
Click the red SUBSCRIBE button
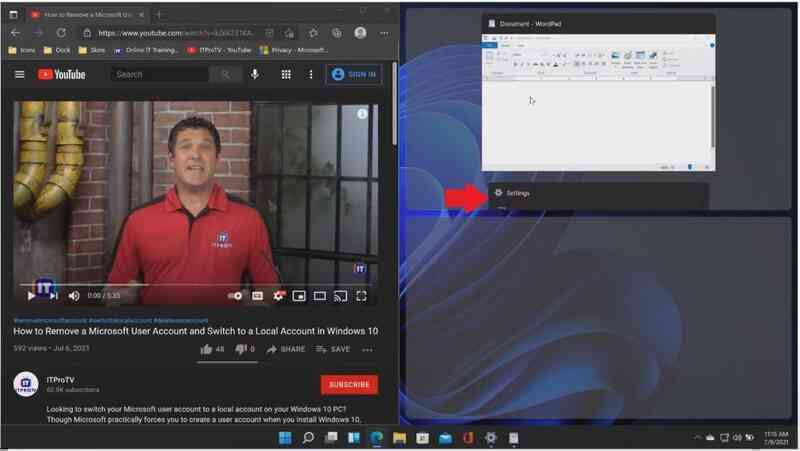point(349,385)
